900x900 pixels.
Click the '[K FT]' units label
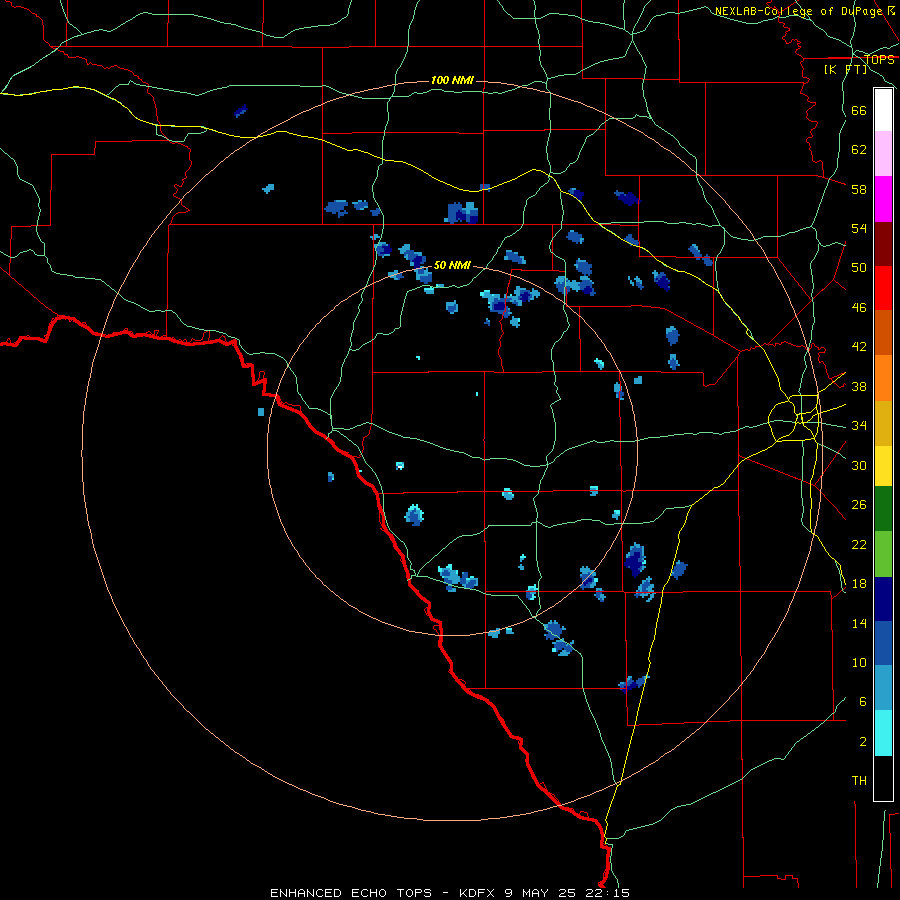pos(845,69)
